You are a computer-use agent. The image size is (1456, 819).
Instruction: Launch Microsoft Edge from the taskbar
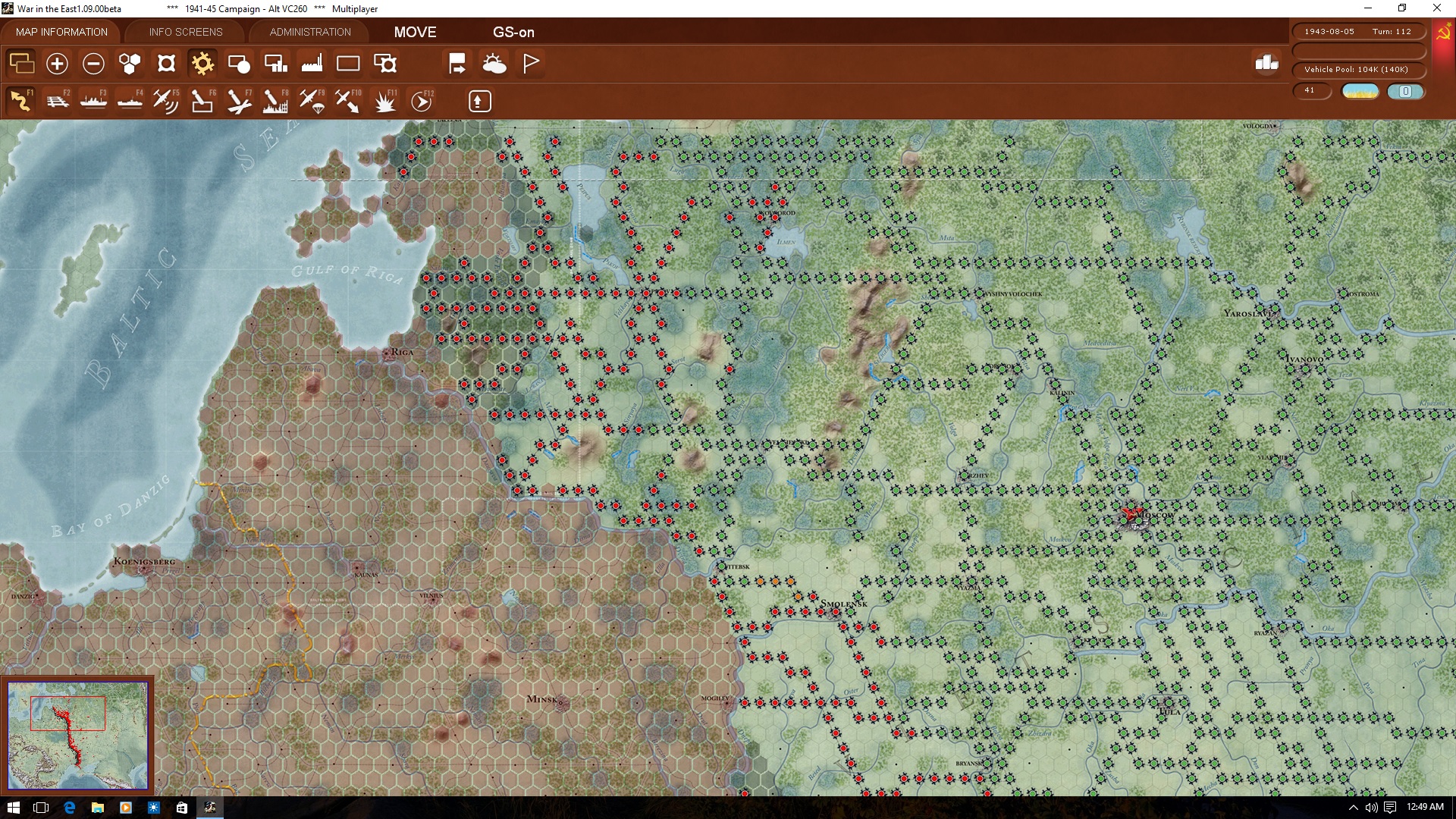click(x=70, y=808)
